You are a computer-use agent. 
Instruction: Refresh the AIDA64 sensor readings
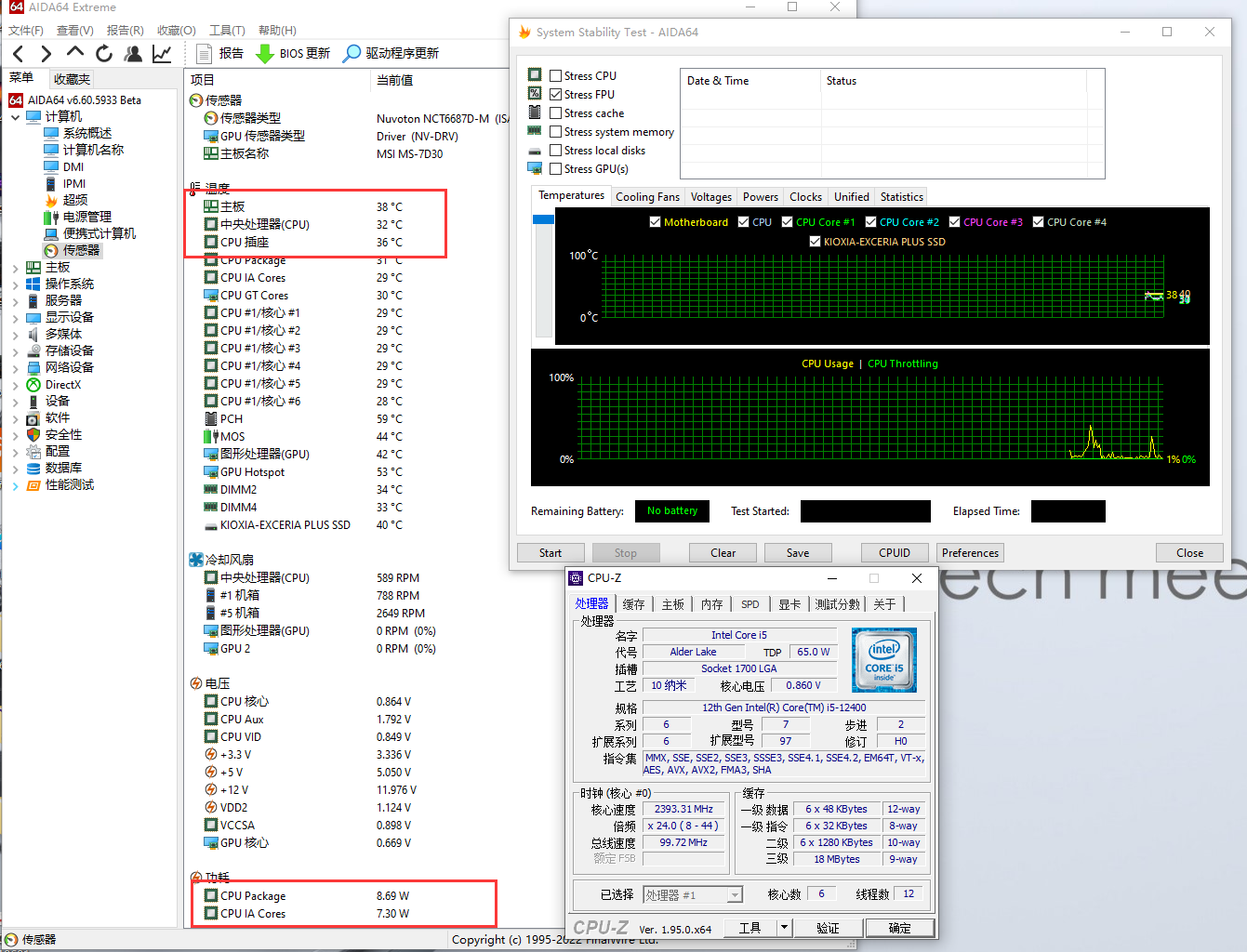click(x=104, y=53)
